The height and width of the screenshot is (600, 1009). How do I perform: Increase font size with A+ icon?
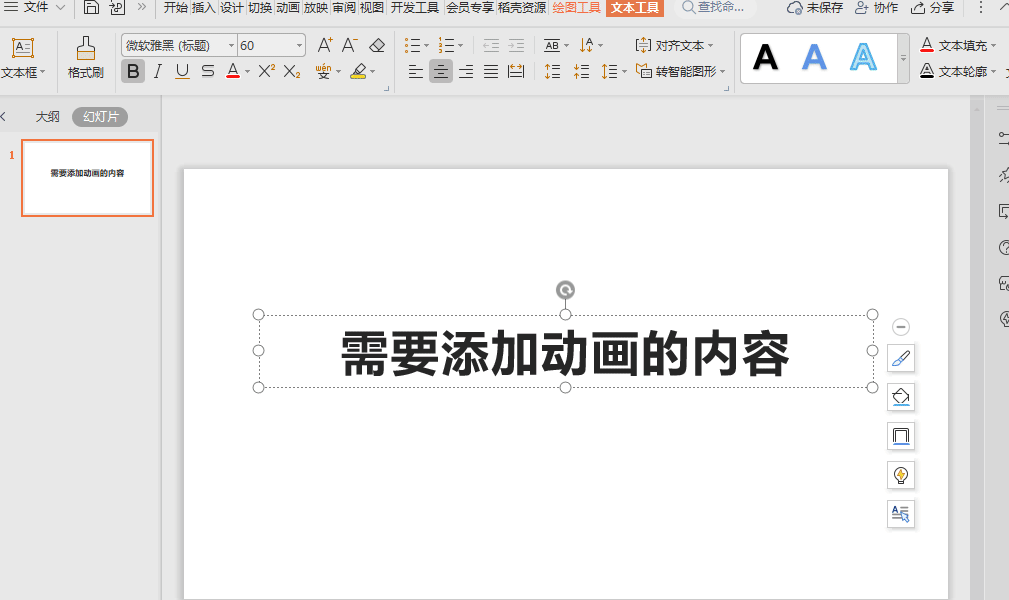coord(325,45)
